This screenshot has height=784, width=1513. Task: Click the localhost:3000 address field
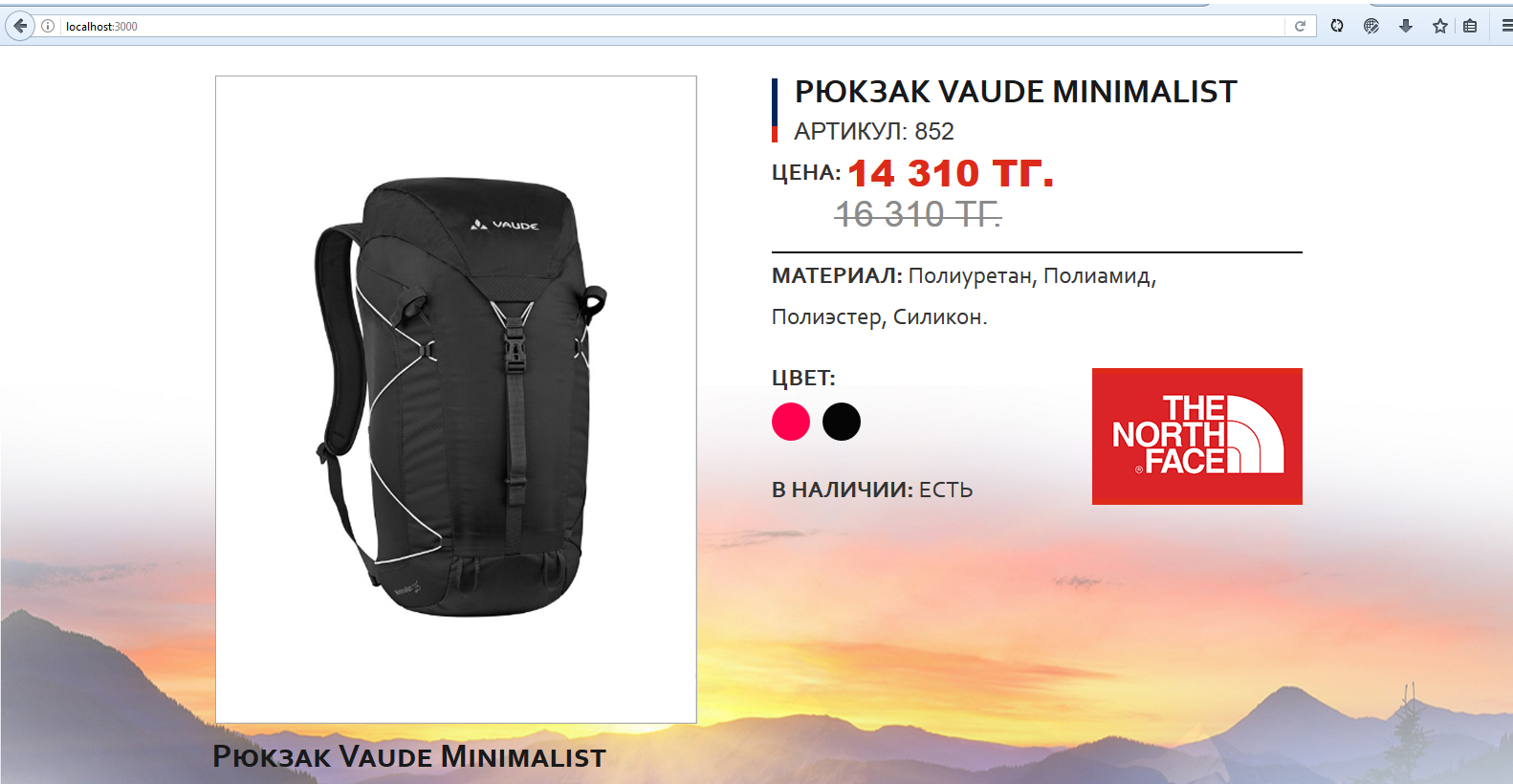point(669,26)
